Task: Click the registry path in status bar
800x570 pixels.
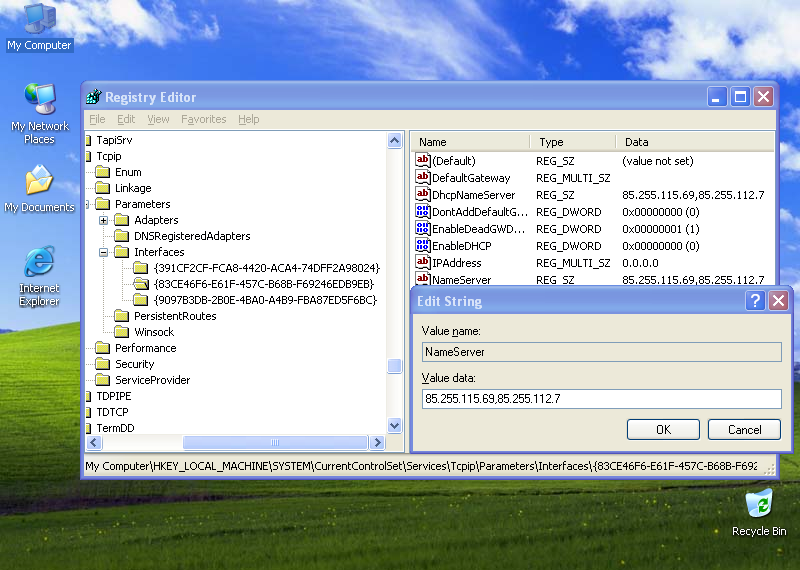Action: (421, 466)
